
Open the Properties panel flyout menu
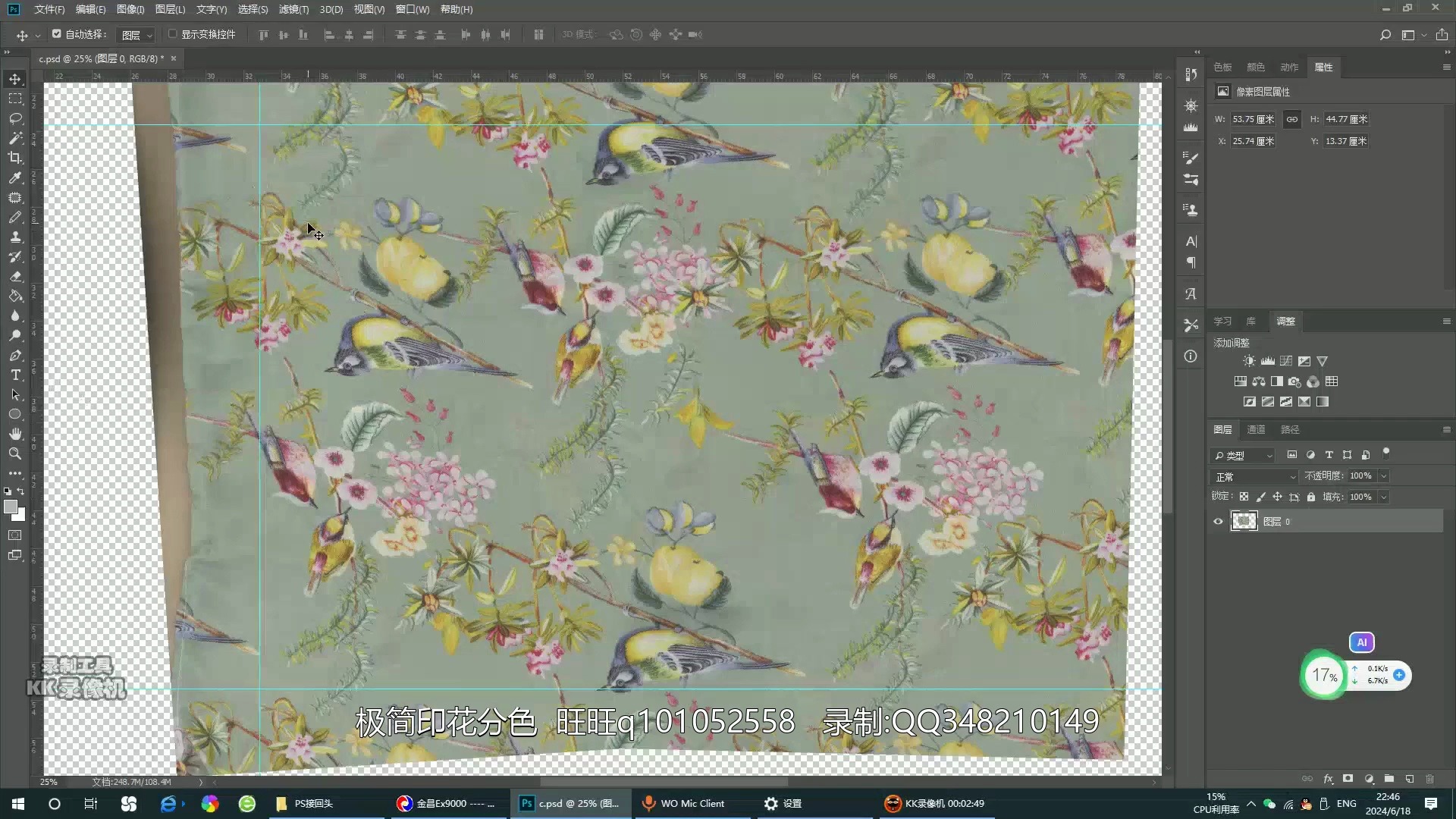(1446, 67)
